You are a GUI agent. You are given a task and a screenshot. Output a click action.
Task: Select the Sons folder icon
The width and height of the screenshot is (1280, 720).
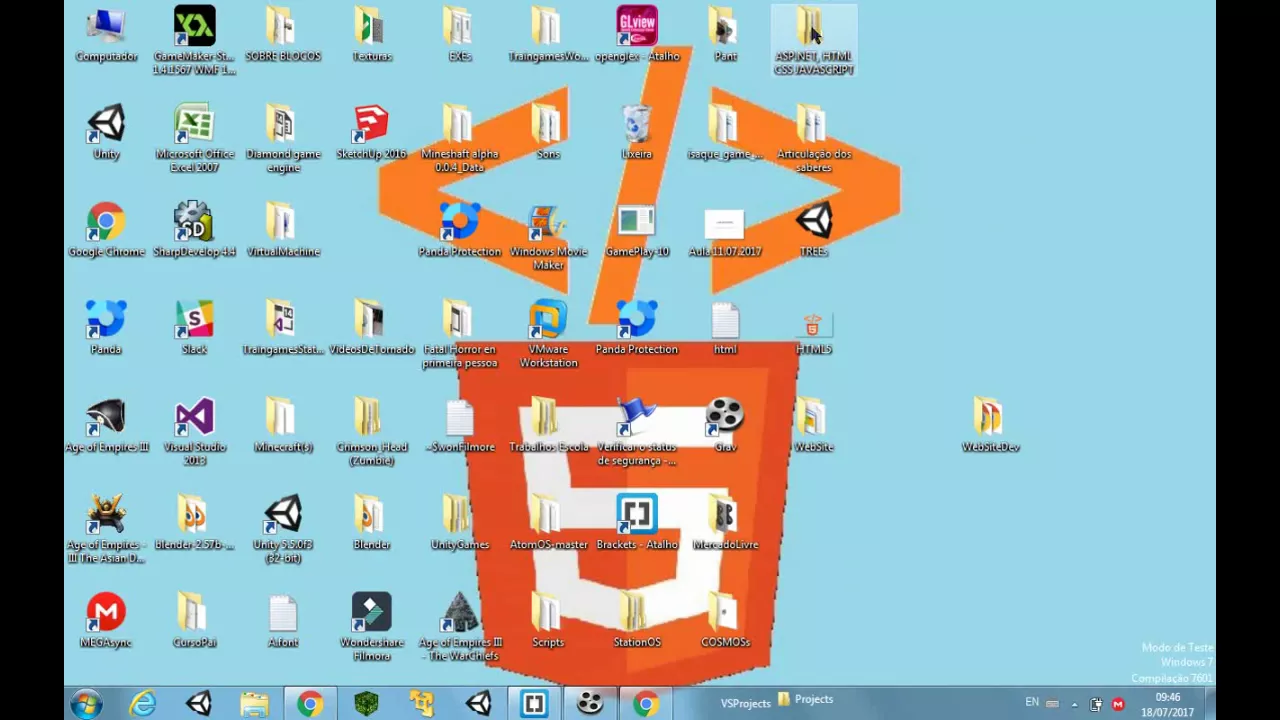click(548, 133)
